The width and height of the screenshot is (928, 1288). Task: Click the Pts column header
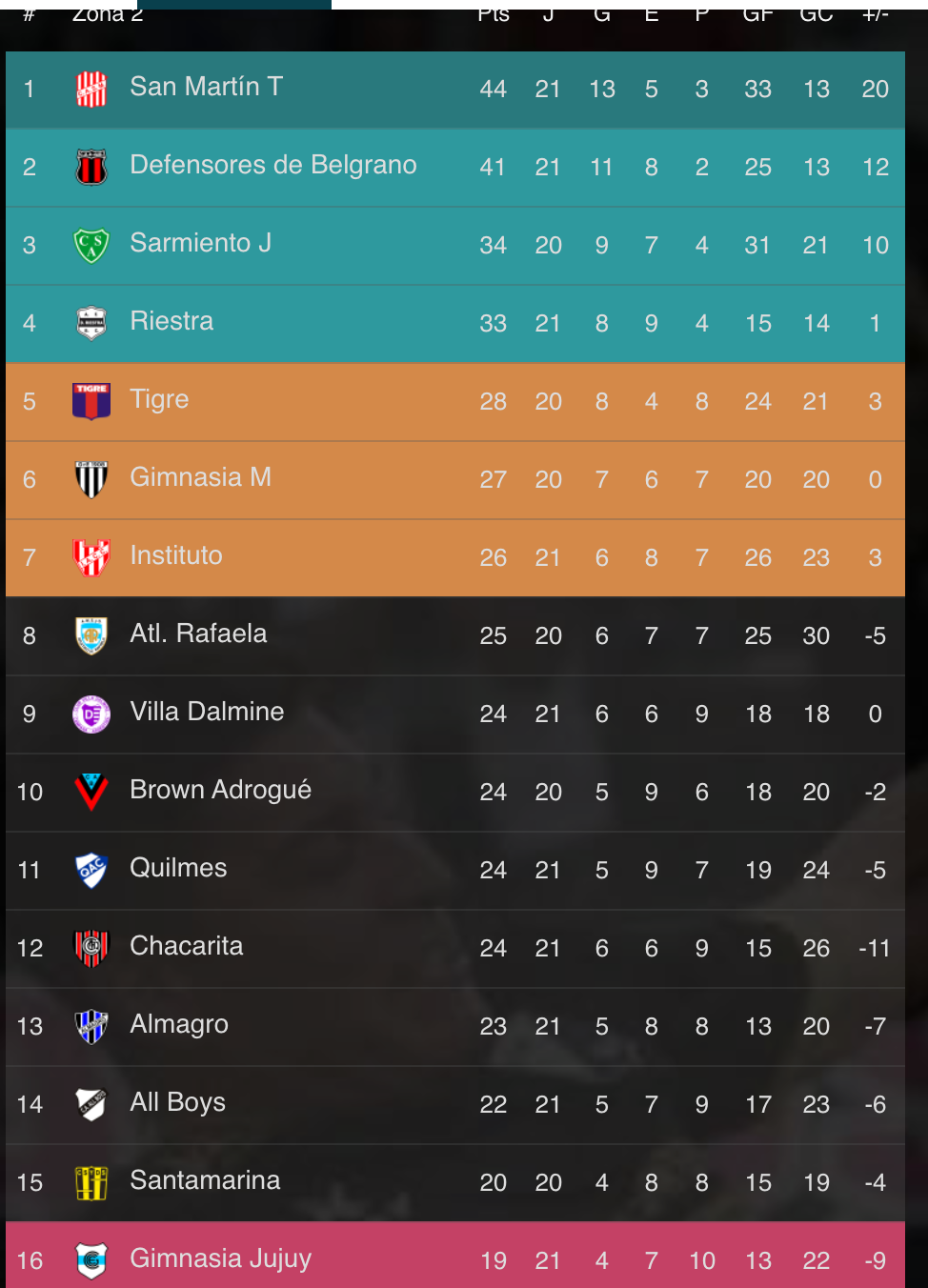[x=494, y=15]
